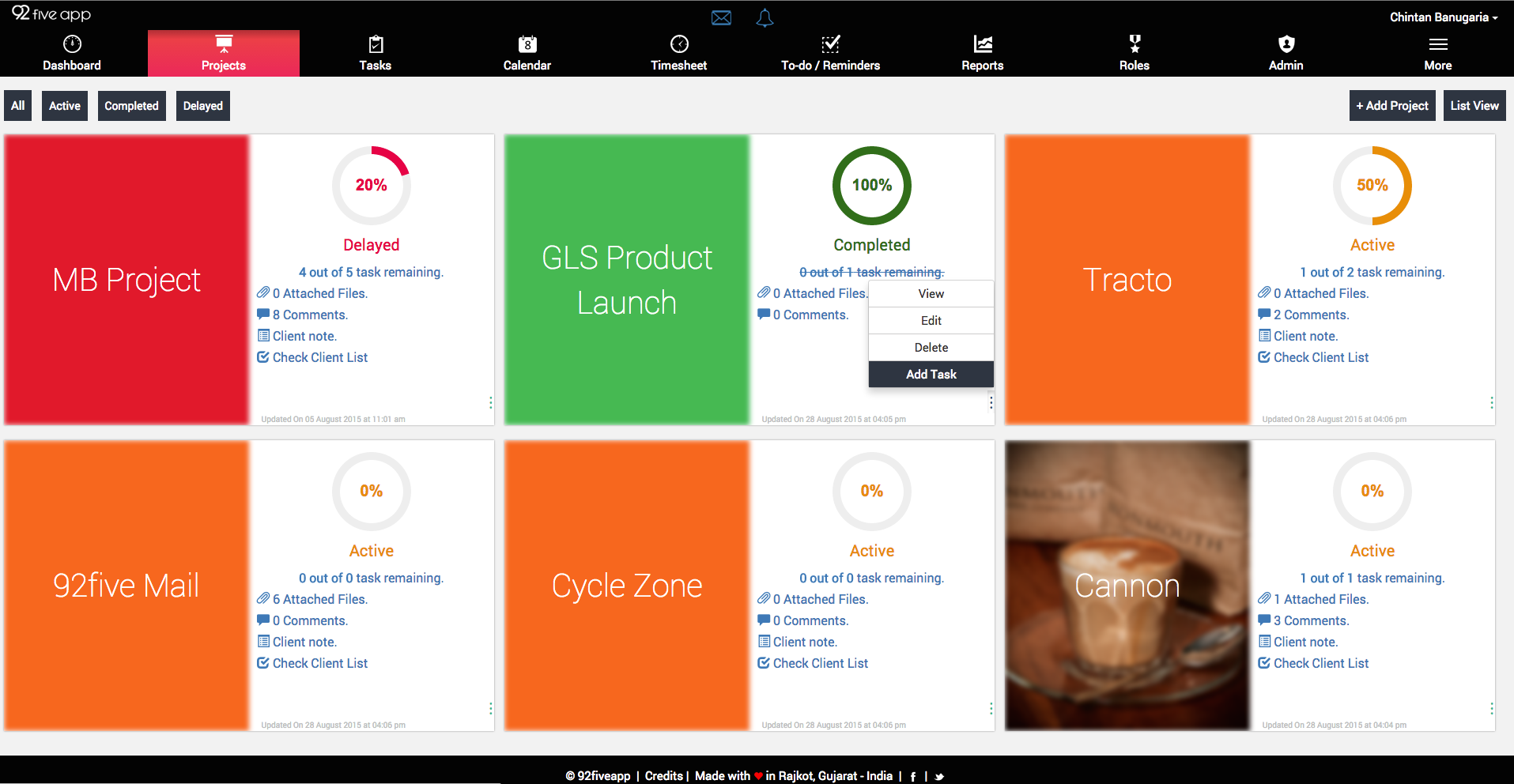
Task: Select the Projects navigation tab
Action: 224,53
